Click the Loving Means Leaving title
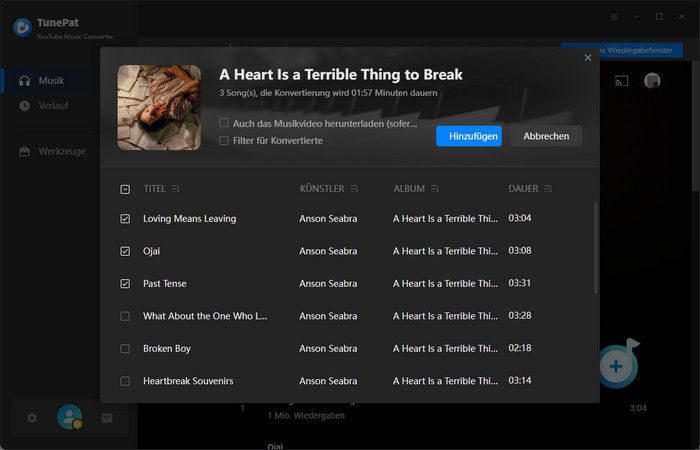The height and width of the screenshot is (450, 700). [189, 219]
